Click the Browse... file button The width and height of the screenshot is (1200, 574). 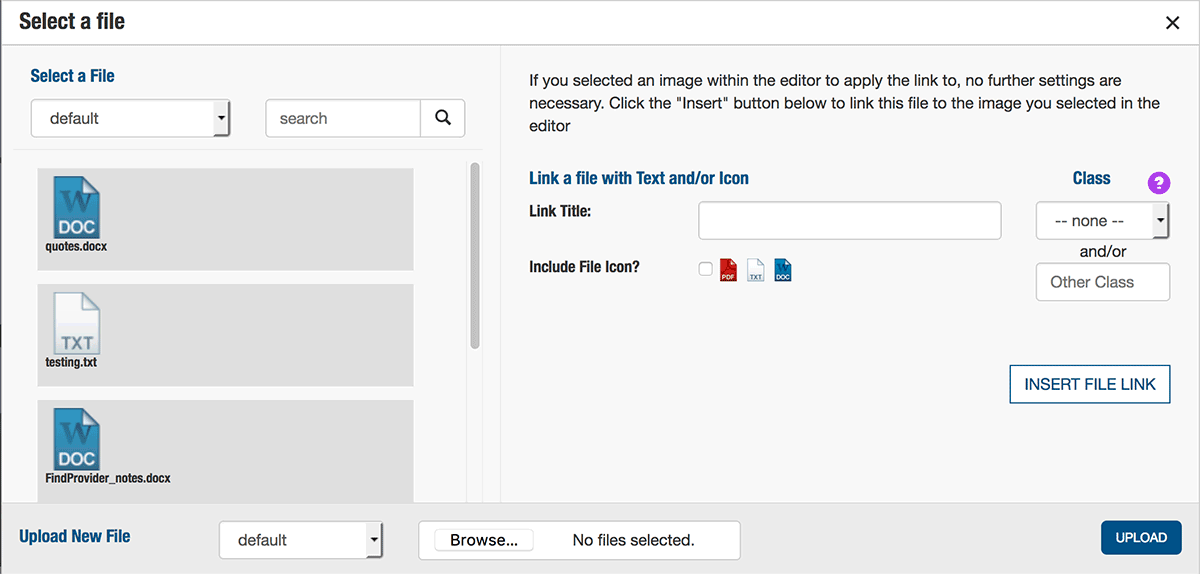(484, 540)
